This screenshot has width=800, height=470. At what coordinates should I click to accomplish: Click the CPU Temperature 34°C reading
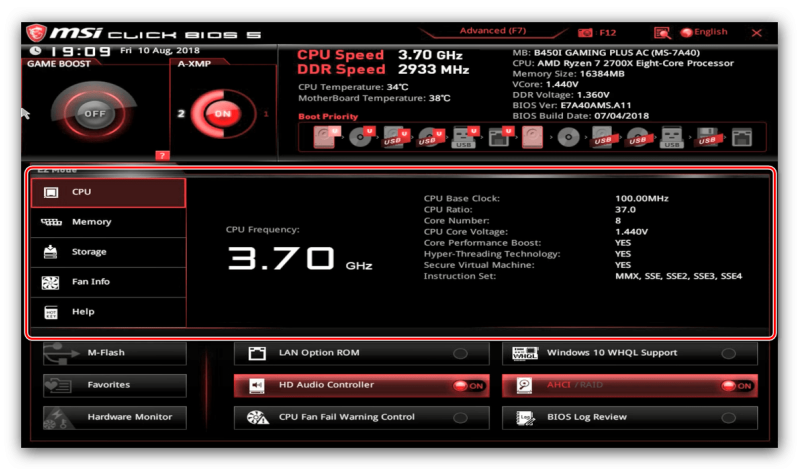coord(353,87)
